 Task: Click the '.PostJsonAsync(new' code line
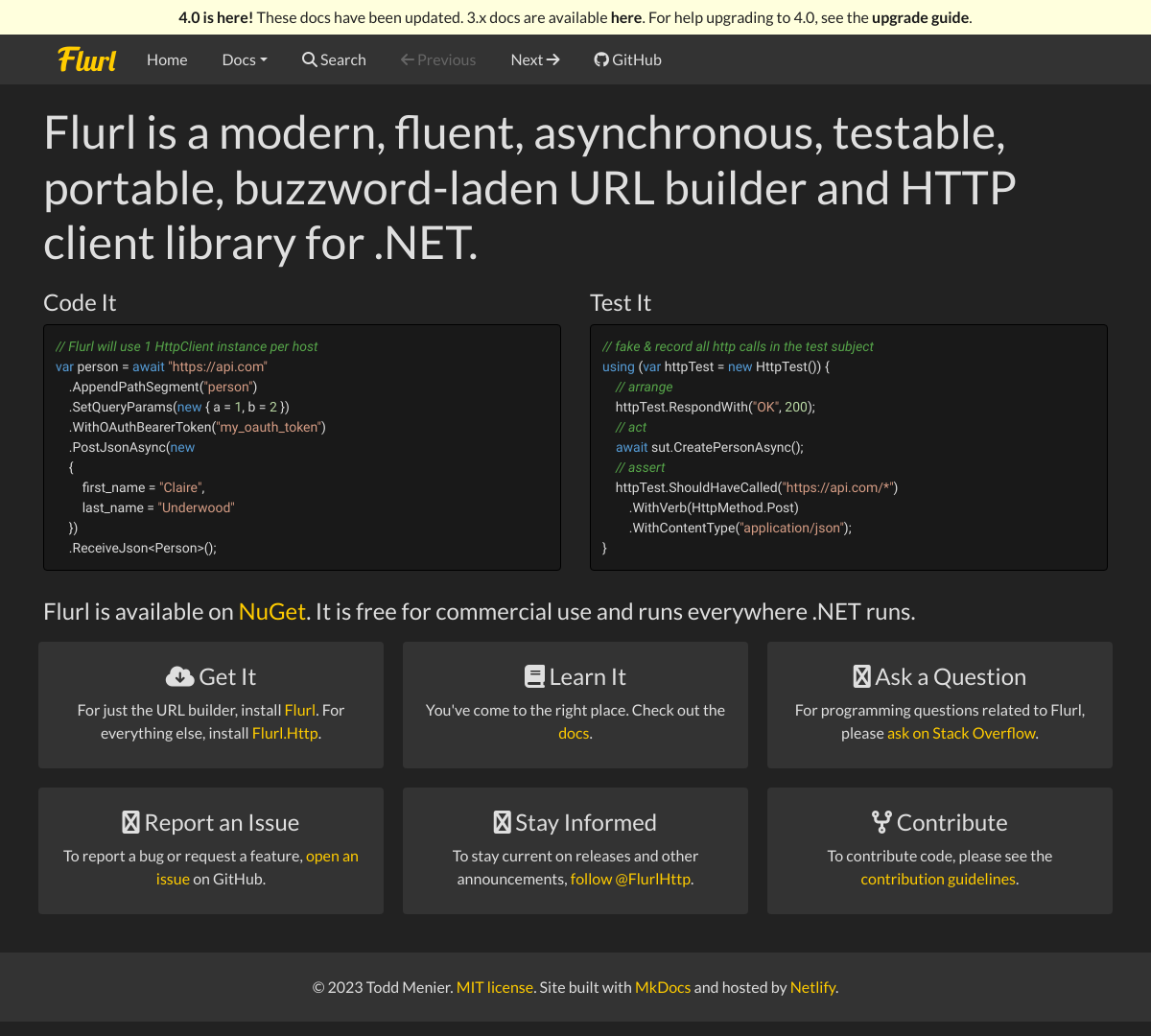132,447
